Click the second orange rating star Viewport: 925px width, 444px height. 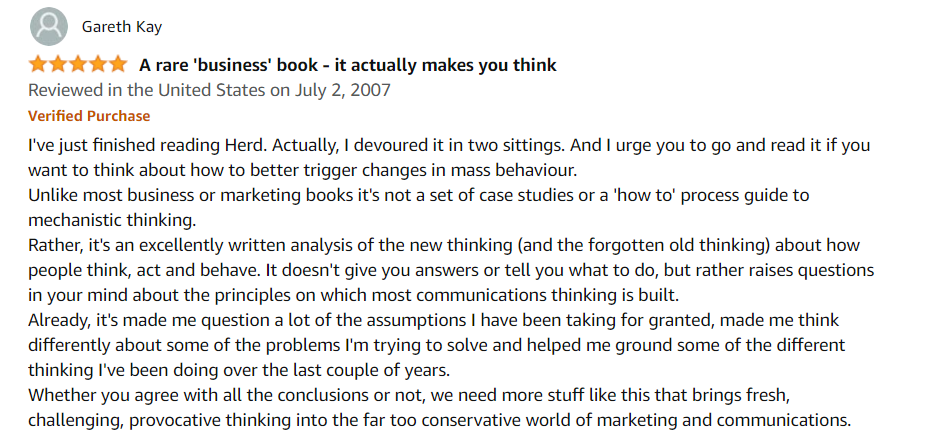pyautogui.click(x=58, y=64)
